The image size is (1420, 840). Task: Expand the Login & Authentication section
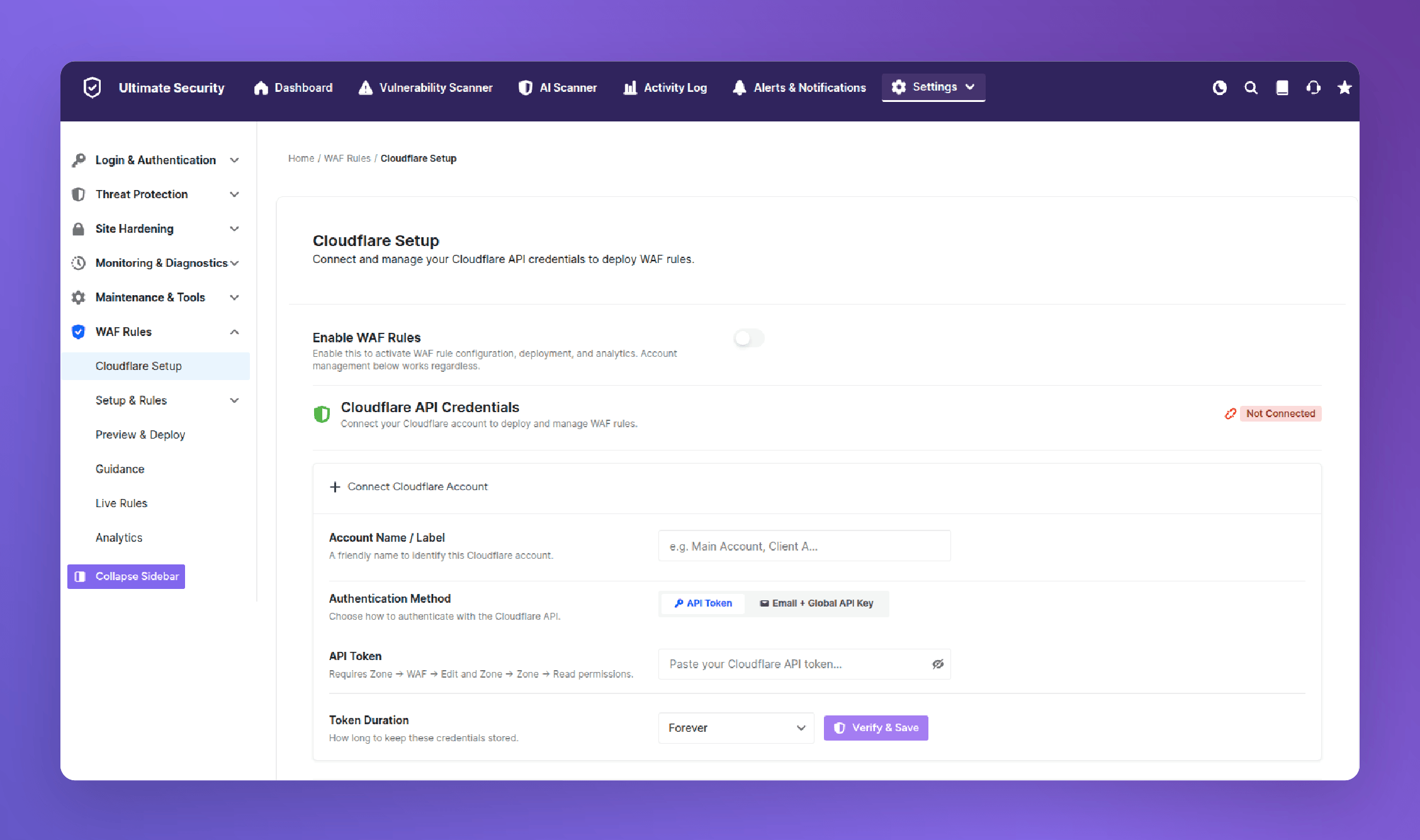(155, 160)
